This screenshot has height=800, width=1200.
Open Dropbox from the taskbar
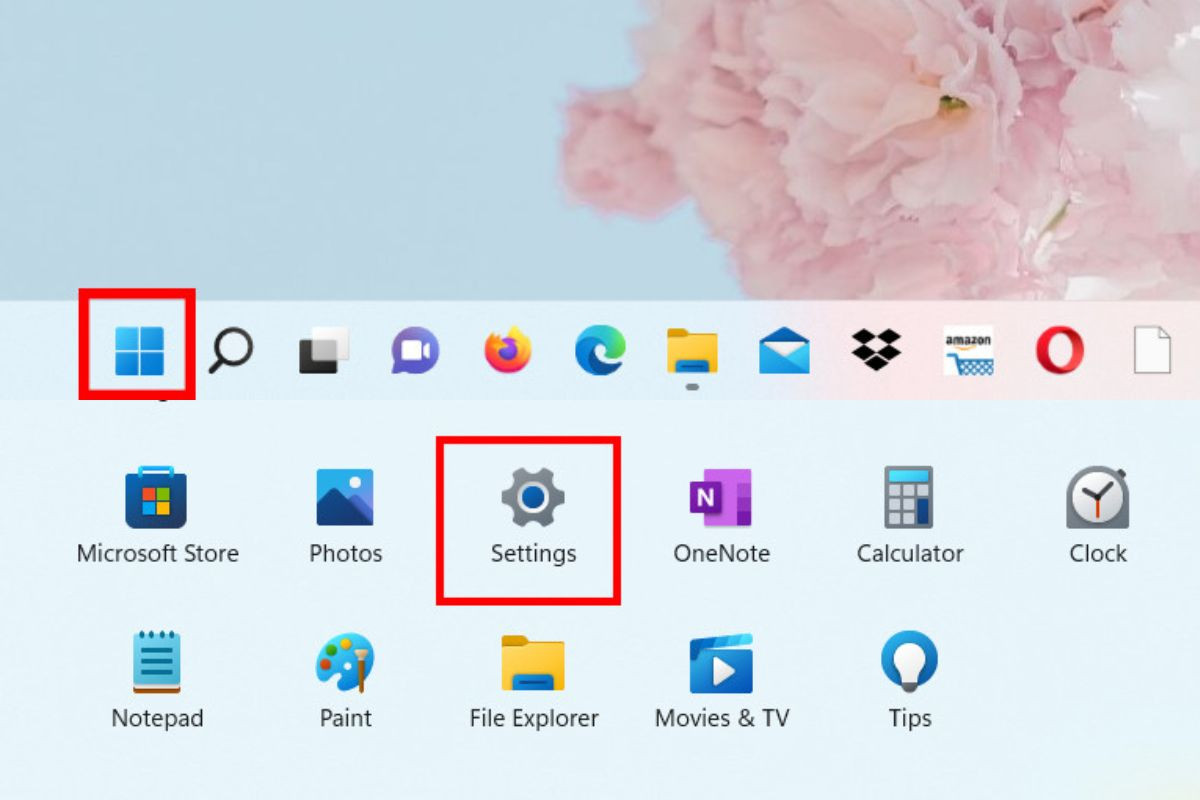pos(876,350)
